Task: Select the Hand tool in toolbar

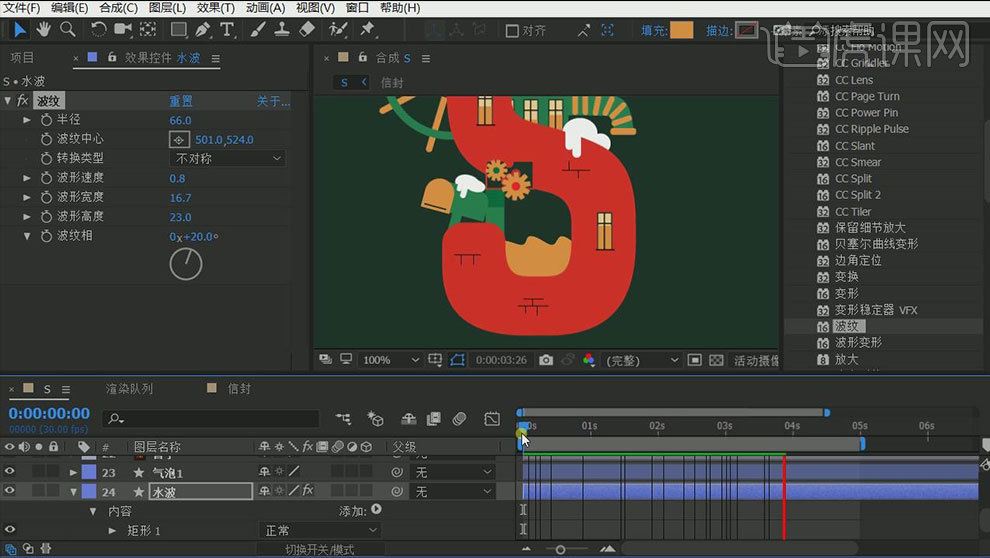Action: pyautogui.click(x=43, y=29)
